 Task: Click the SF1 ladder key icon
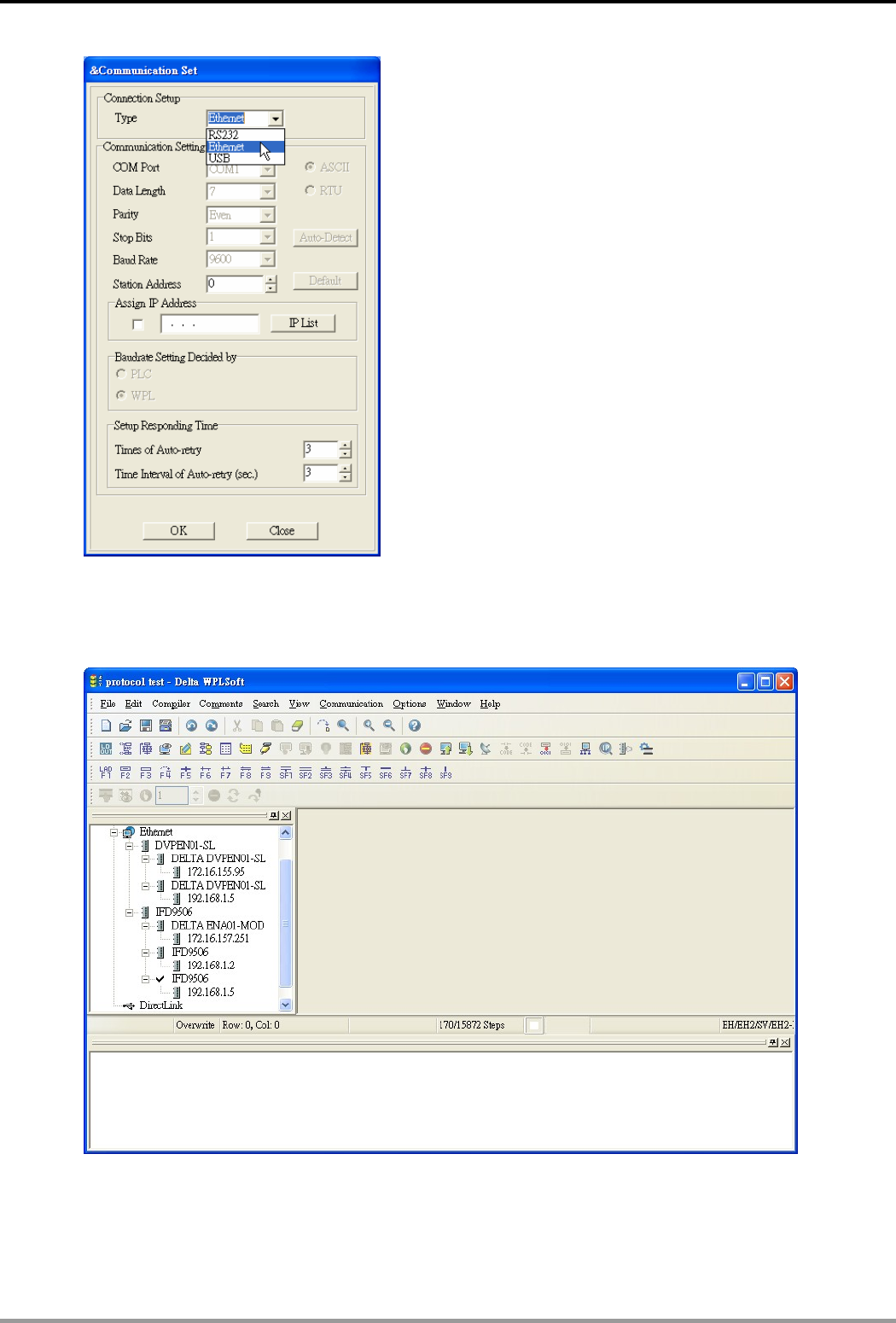[x=286, y=772]
